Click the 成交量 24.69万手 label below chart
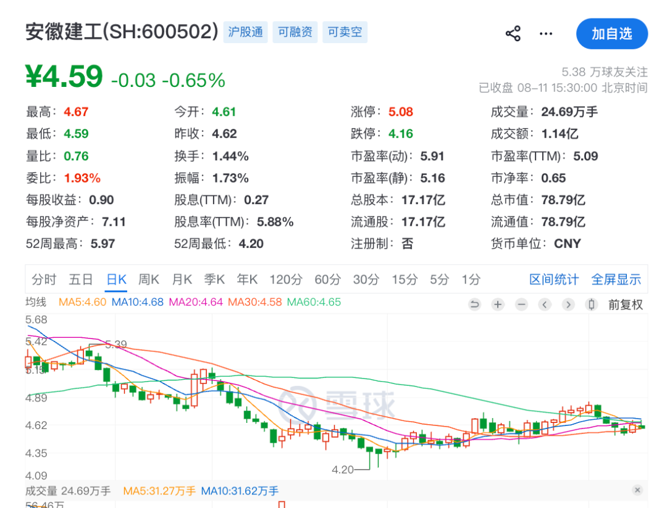667x508 pixels. point(68,491)
